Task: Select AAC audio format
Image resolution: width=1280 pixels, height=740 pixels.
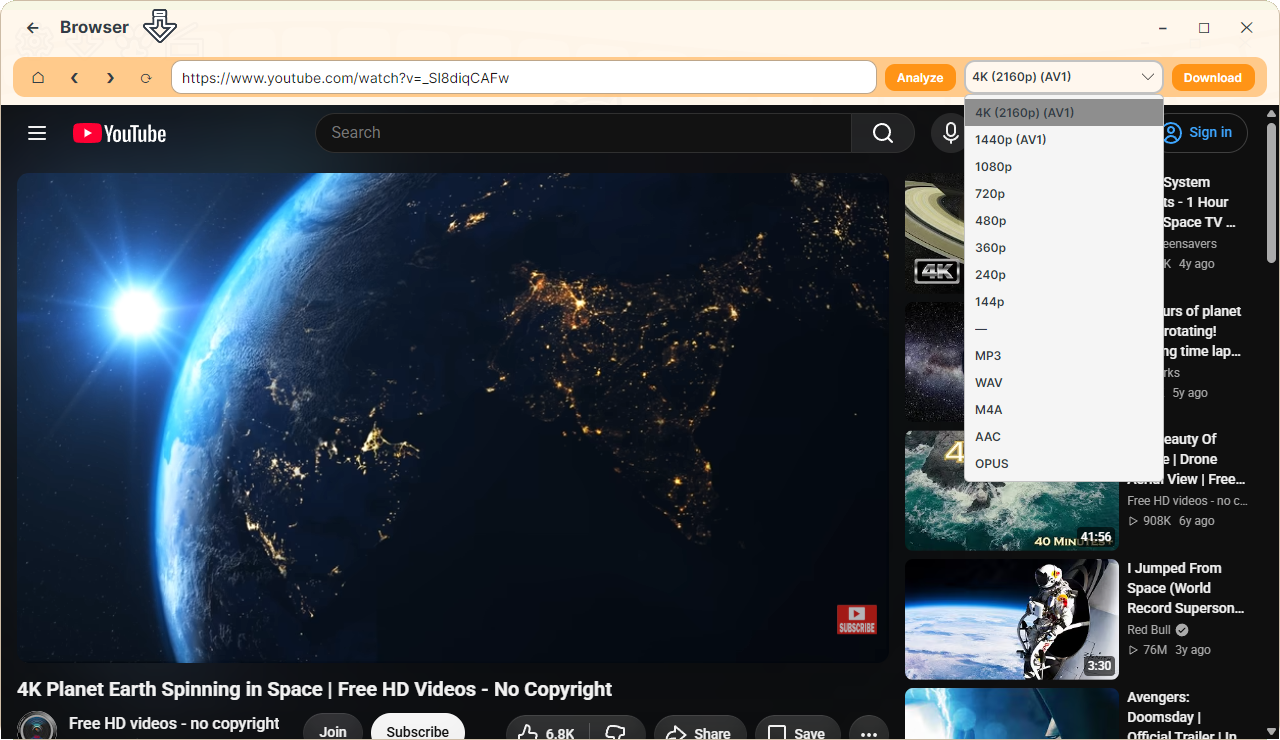Action: (x=1064, y=436)
